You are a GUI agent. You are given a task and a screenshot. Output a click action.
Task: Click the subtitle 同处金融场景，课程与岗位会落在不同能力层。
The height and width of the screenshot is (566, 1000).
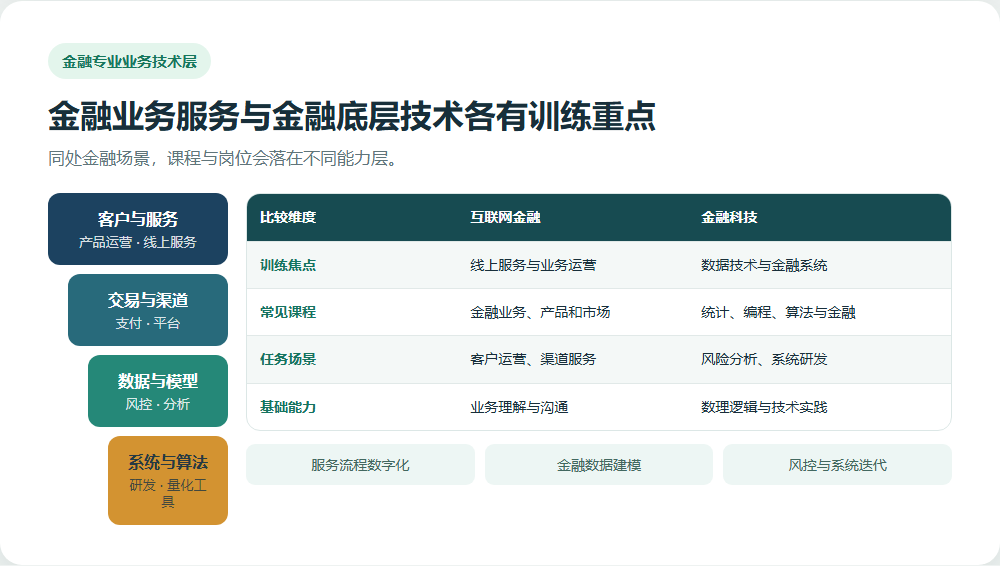[223, 158]
